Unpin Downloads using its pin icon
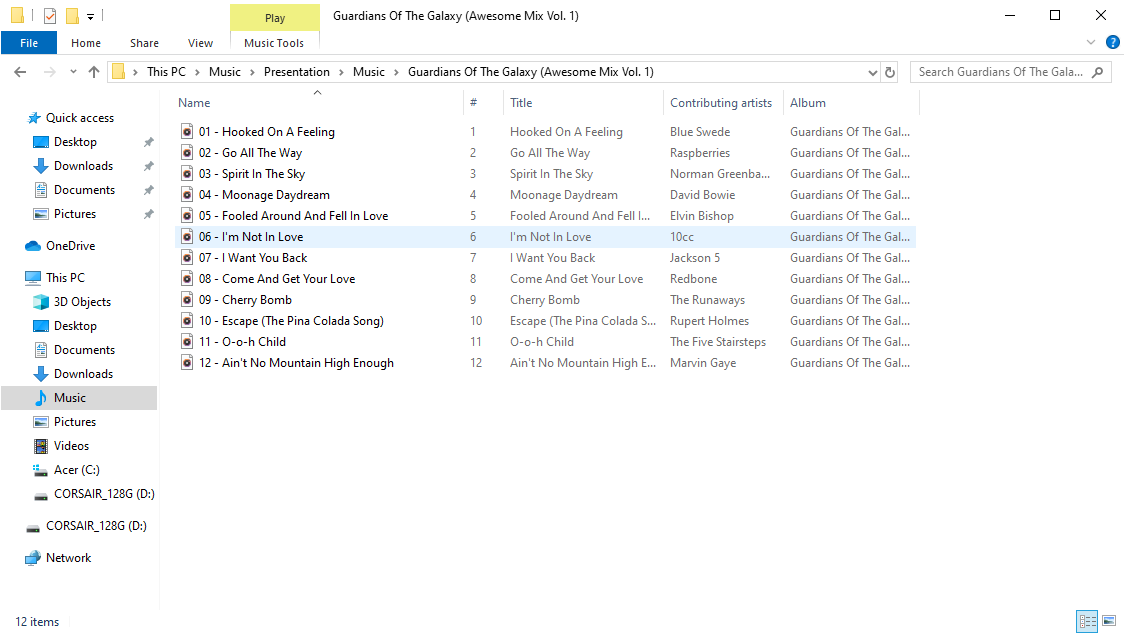1125x634 pixels. [149, 166]
